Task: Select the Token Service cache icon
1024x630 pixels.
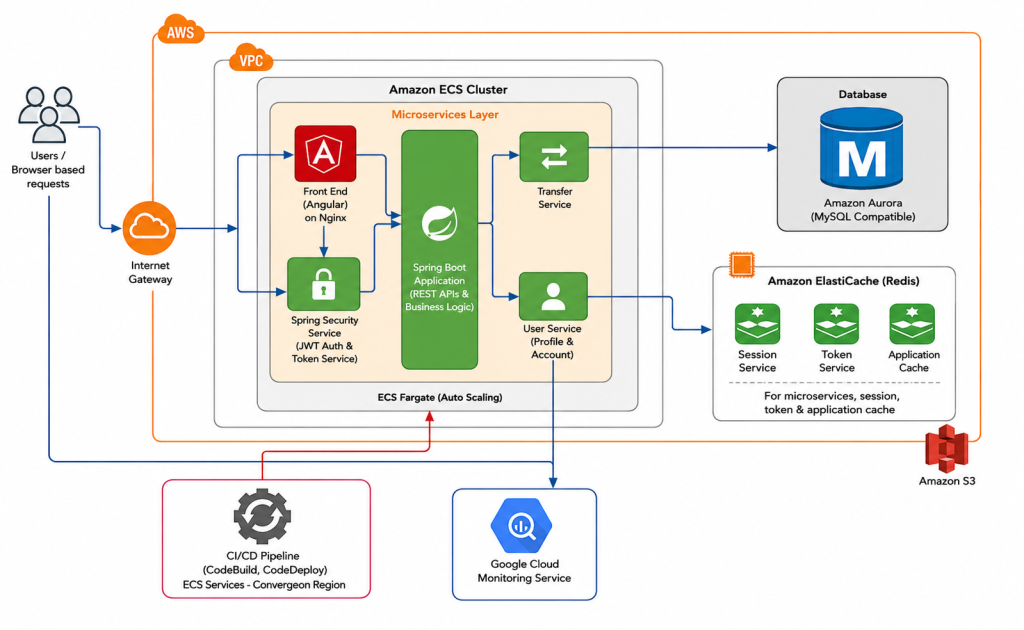Action: tap(836, 324)
